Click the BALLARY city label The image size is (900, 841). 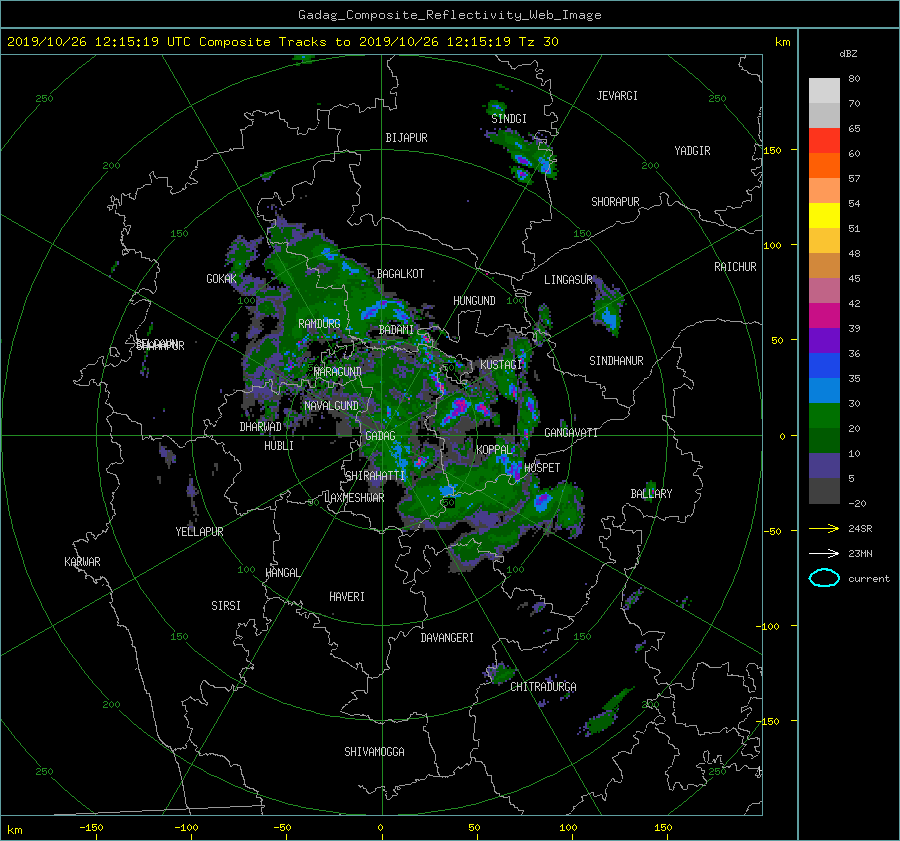(x=651, y=494)
